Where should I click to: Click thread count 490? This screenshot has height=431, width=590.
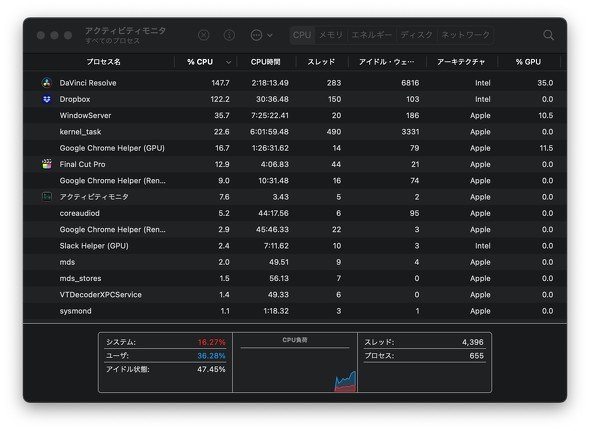334,132
